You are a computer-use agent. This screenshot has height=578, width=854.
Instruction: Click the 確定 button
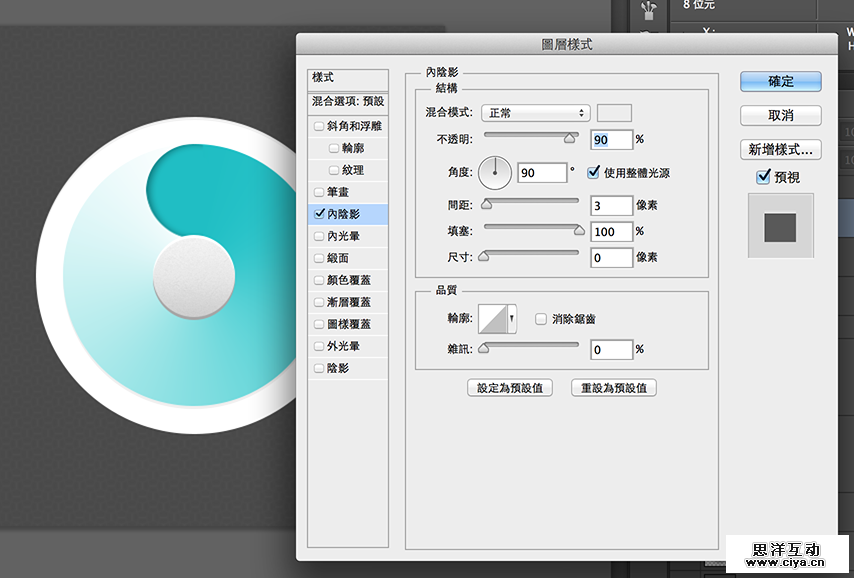click(x=780, y=81)
